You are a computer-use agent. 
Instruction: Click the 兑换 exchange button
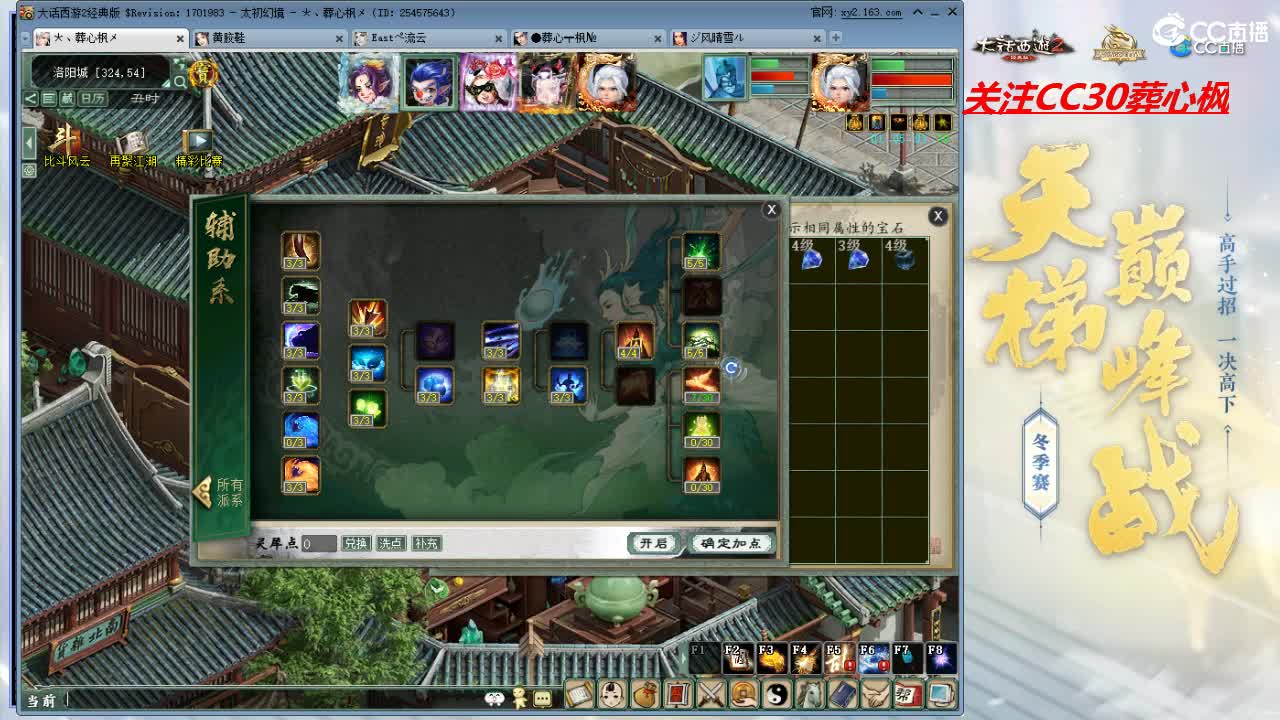(356, 543)
